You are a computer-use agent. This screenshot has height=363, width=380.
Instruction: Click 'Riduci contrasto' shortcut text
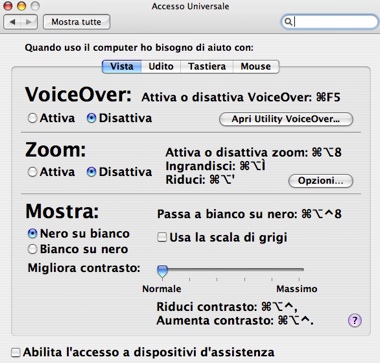227,307
